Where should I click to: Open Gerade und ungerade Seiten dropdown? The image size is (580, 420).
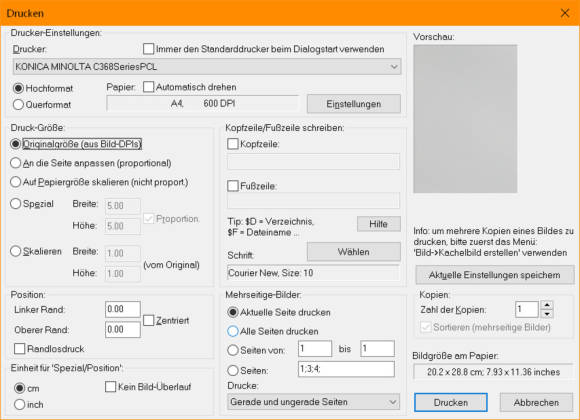(x=314, y=402)
